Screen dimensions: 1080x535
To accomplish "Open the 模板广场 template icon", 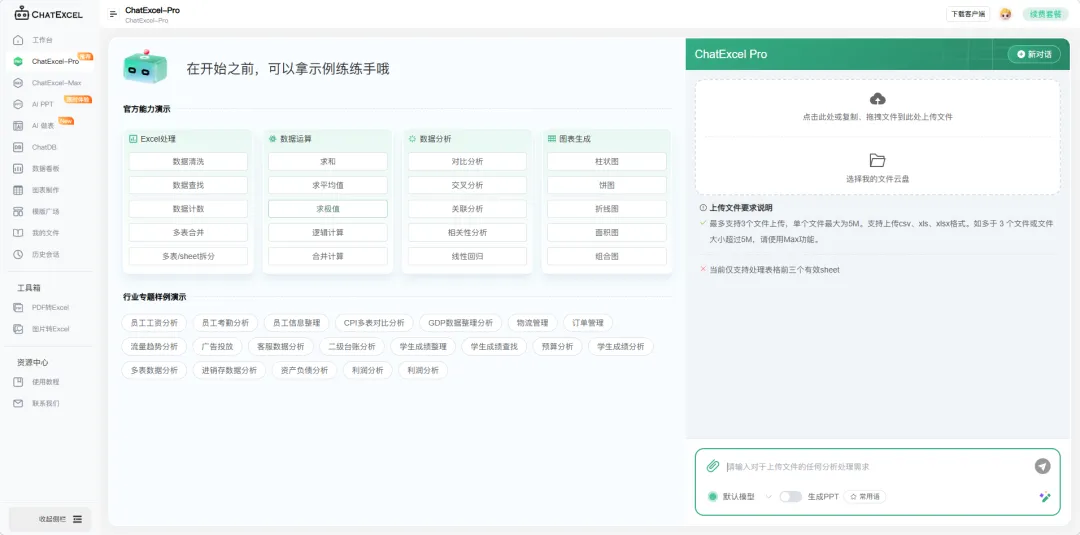I will 19,211.
